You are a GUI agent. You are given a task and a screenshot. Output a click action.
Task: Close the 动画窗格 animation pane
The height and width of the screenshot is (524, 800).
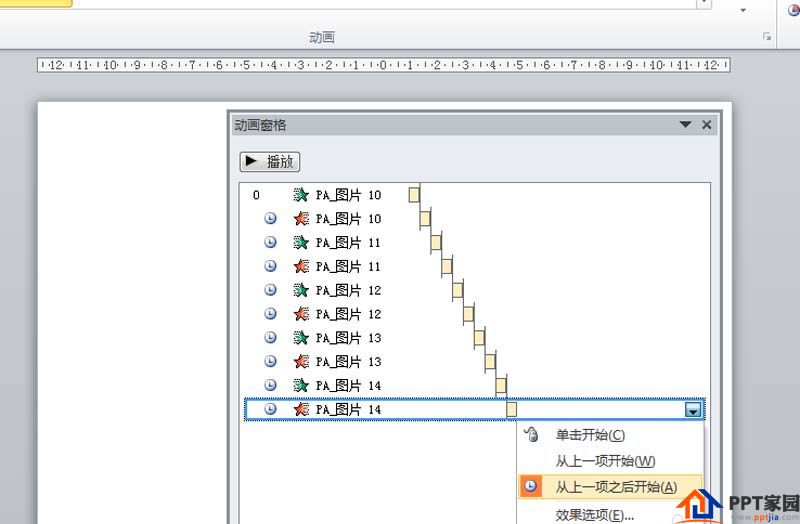[707, 124]
